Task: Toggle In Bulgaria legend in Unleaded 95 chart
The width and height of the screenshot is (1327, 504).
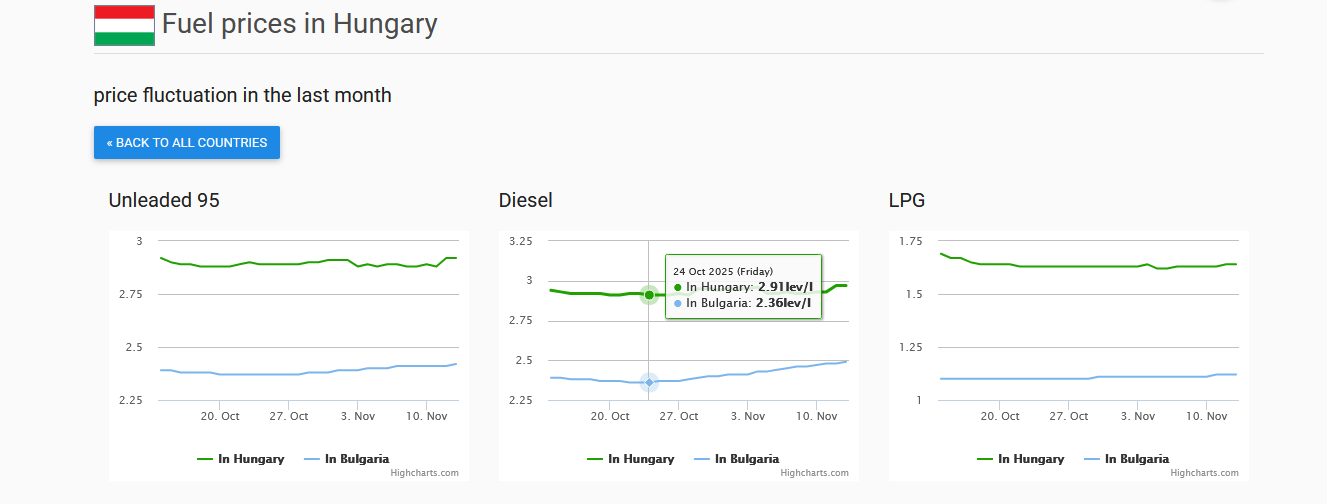Action: [346, 459]
